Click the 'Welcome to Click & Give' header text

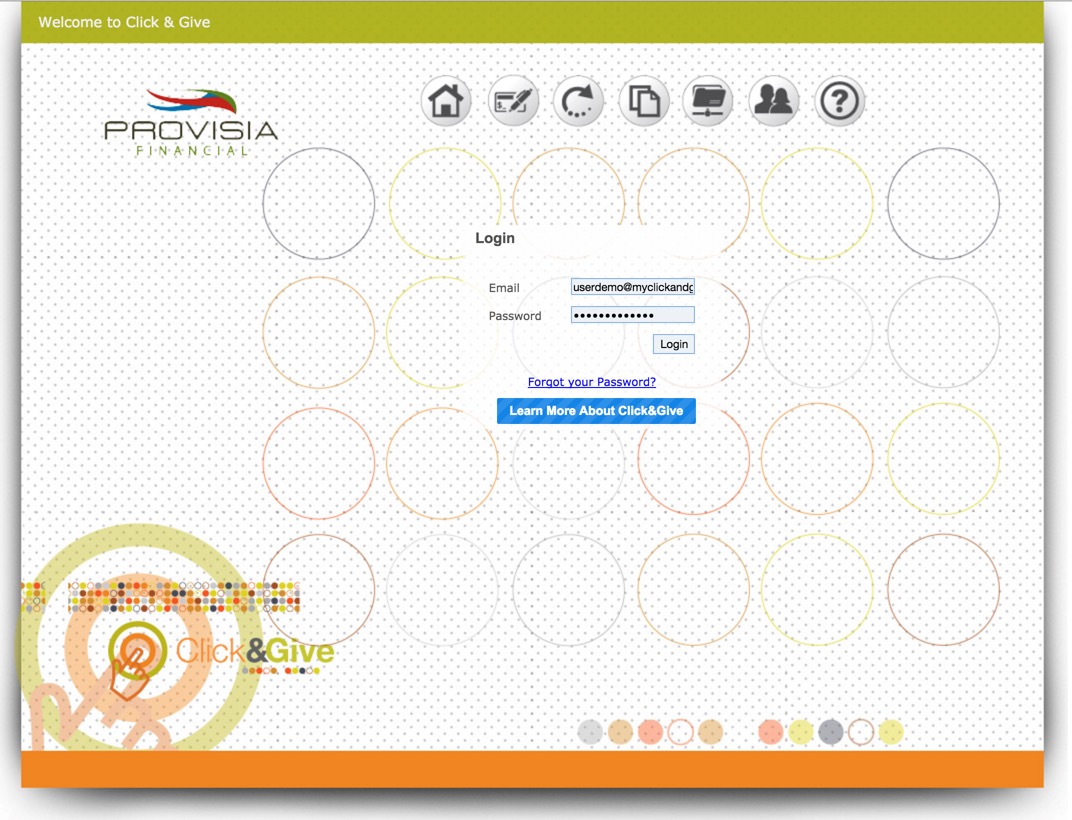(124, 22)
